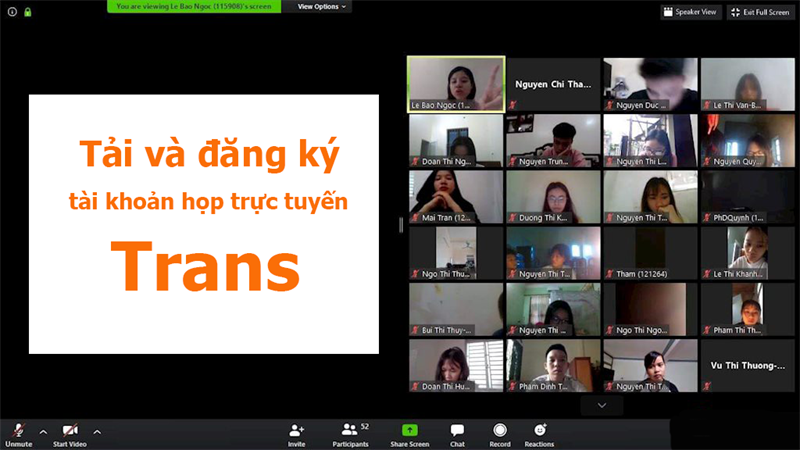Click muted mic icon on Le Thi Van-B tile
Image resolution: width=800 pixels, height=450 pixels.
pos(707,105)
